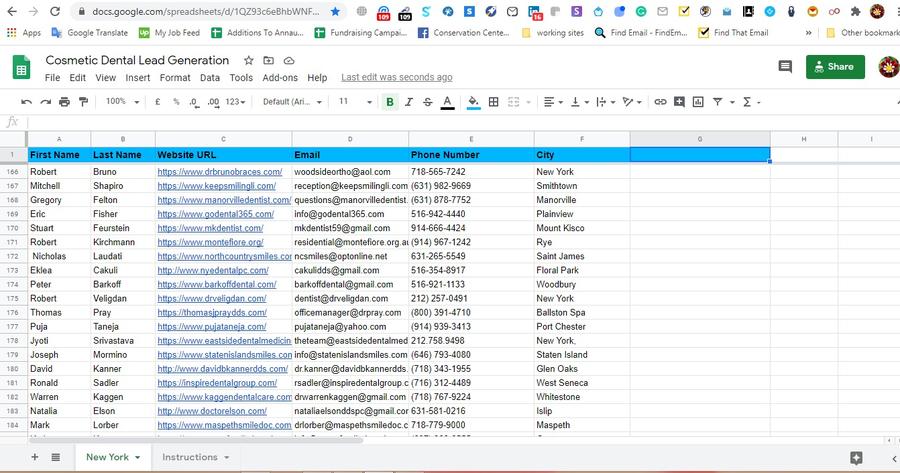Click the Insert link icon
The width and height of the screenshot is (900, 473).
click(661, 102)
